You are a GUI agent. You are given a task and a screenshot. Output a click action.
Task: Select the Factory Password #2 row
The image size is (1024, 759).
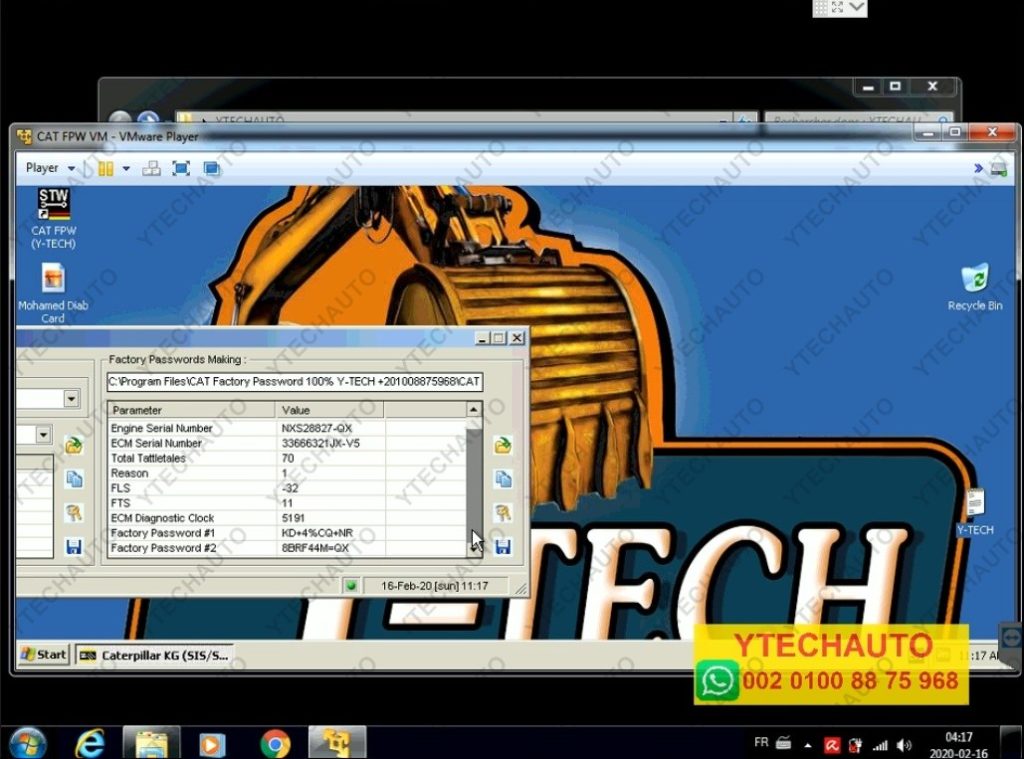point(287,548)
